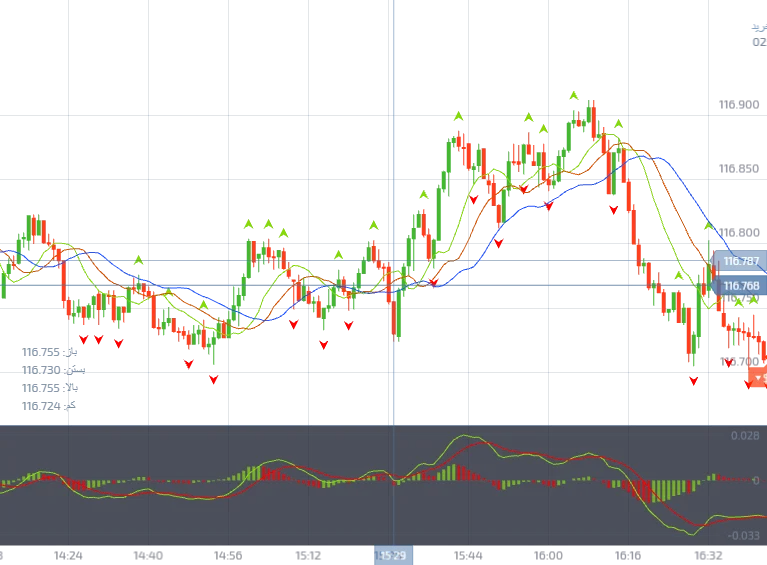
Task: Click the 14:40 time axis label
Action: coord(148,555)
